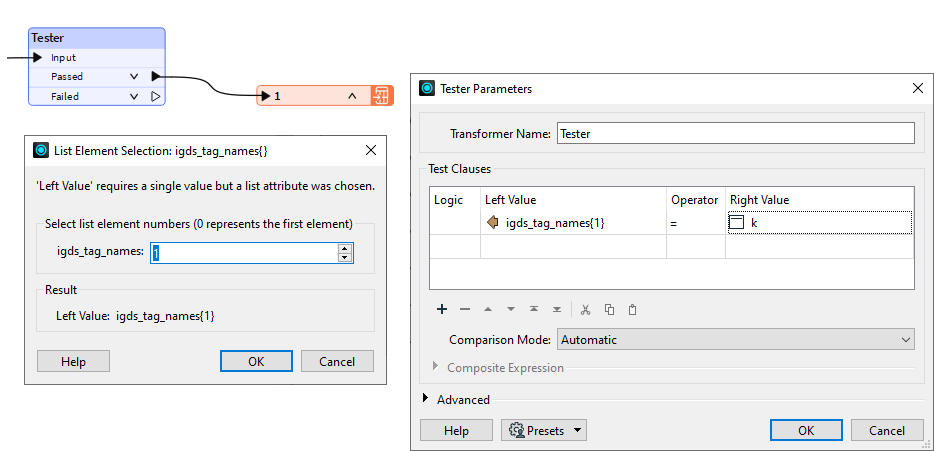Move the test clause down
Screen dimensions: 934x451
[511, 310]
